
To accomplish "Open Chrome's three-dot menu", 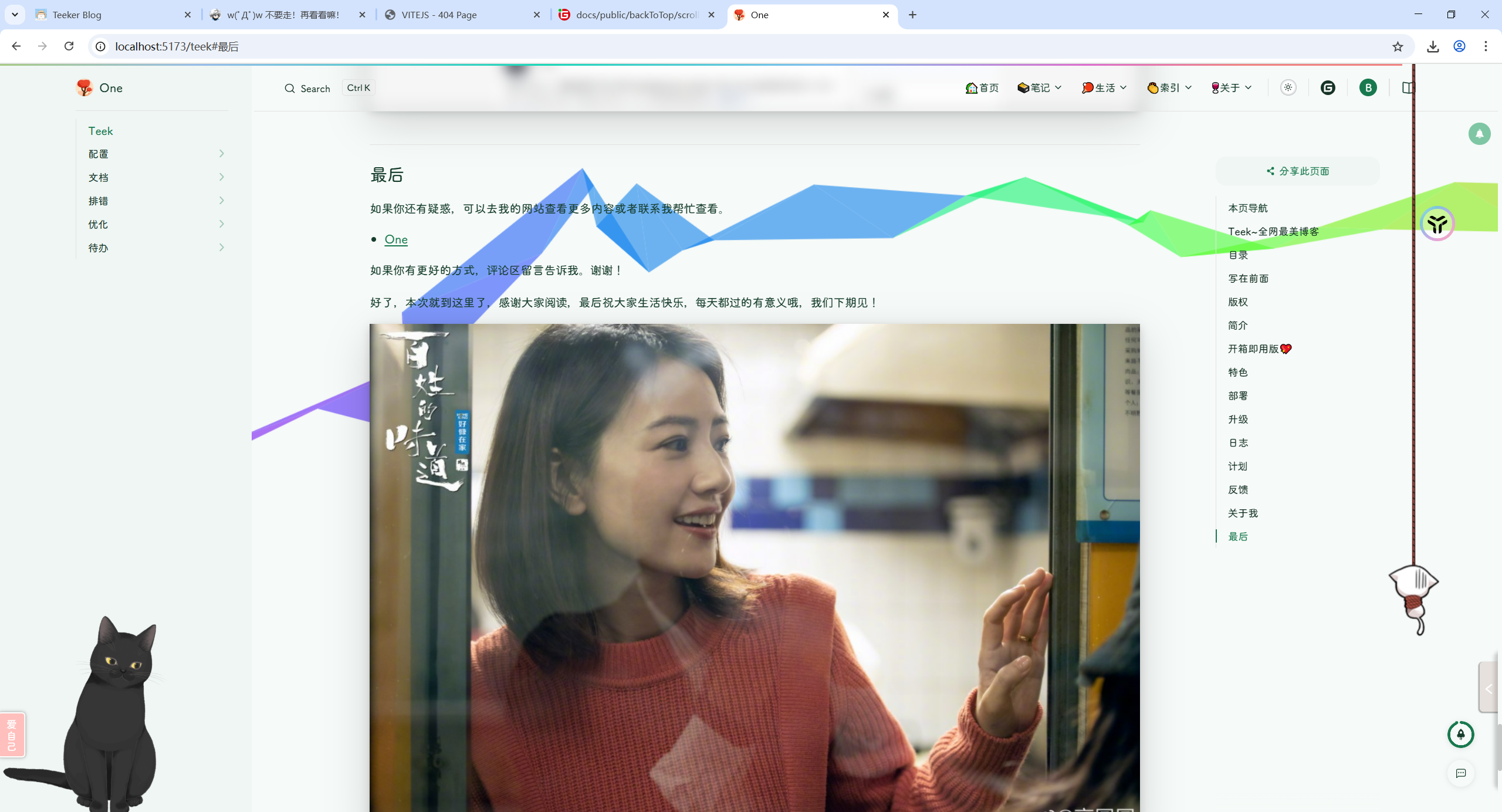I will (x=1486, y=46).
